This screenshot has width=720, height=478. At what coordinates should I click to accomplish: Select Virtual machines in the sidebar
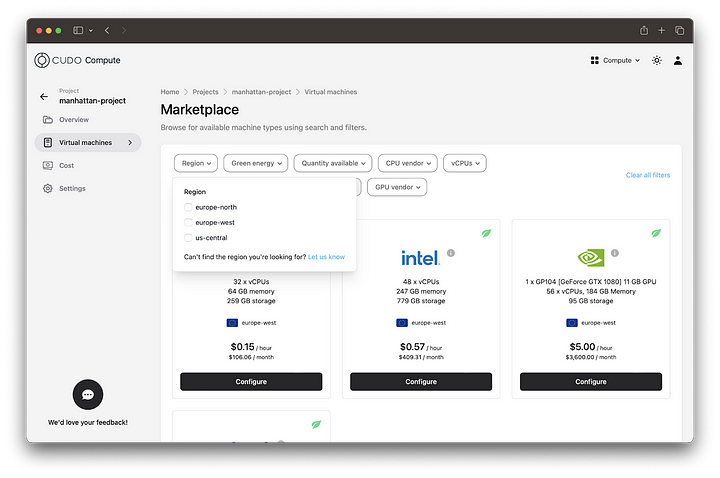88,142
